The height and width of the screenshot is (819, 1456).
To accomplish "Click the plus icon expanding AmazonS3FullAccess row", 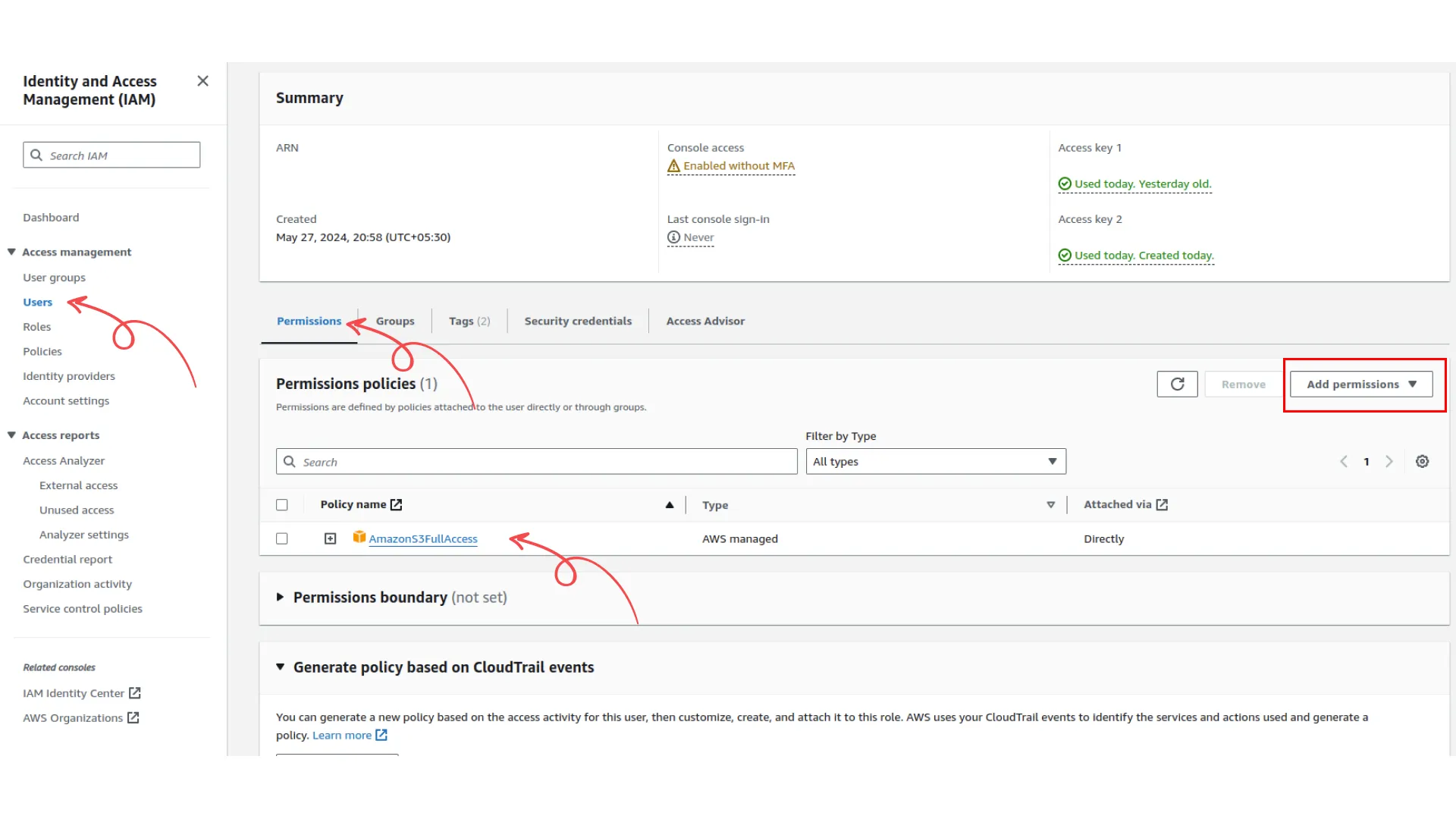I will (x=330, y=538).
